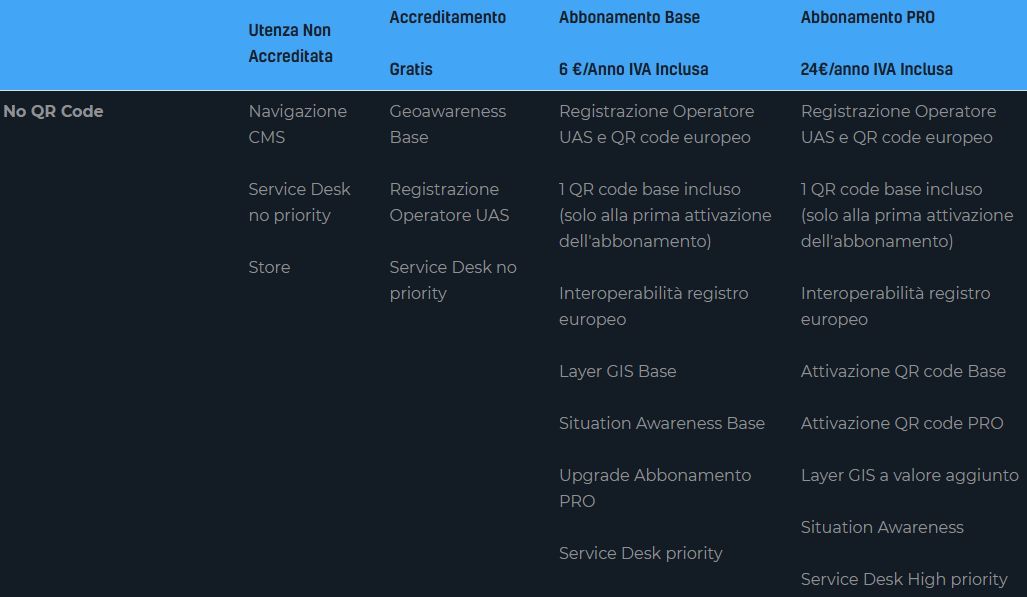1027x597 pixels.
Task: Select the No QR Code row label
Action: tap(53, 111)
